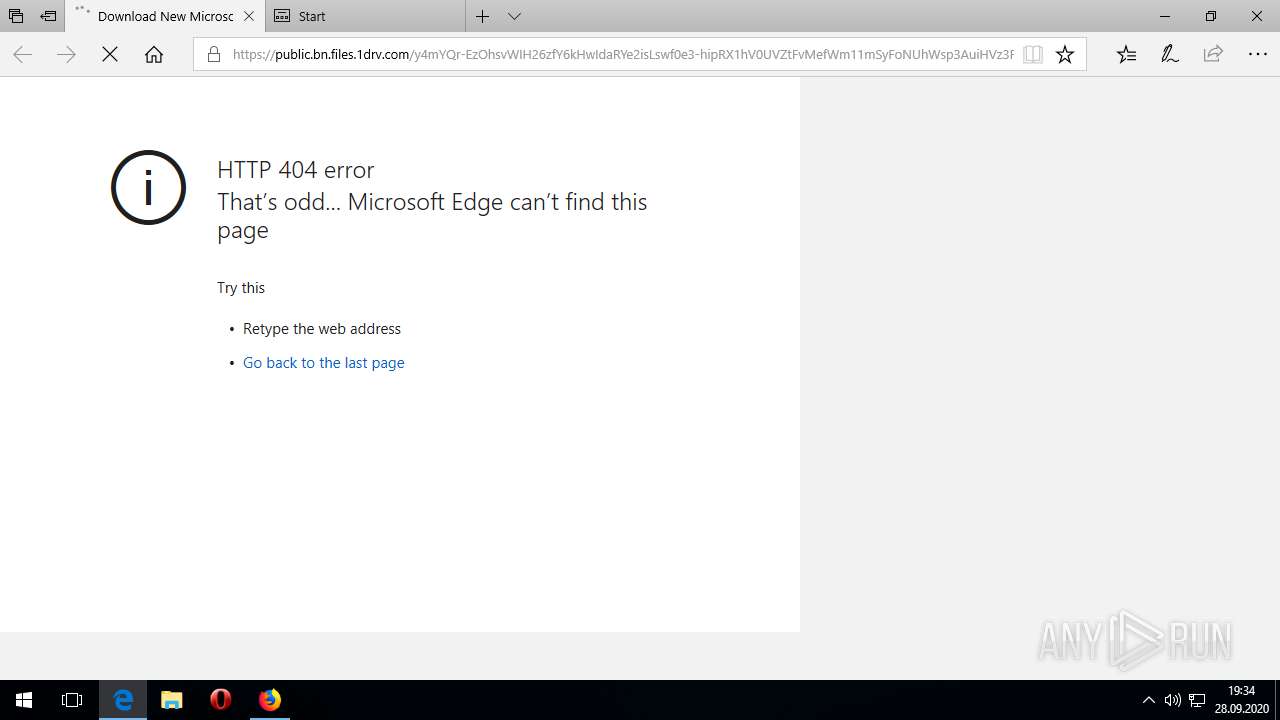Open File Explorer from taskbar
This screenshot has width=1280, height=720.
pyautogui.click(x=172, y=700)
